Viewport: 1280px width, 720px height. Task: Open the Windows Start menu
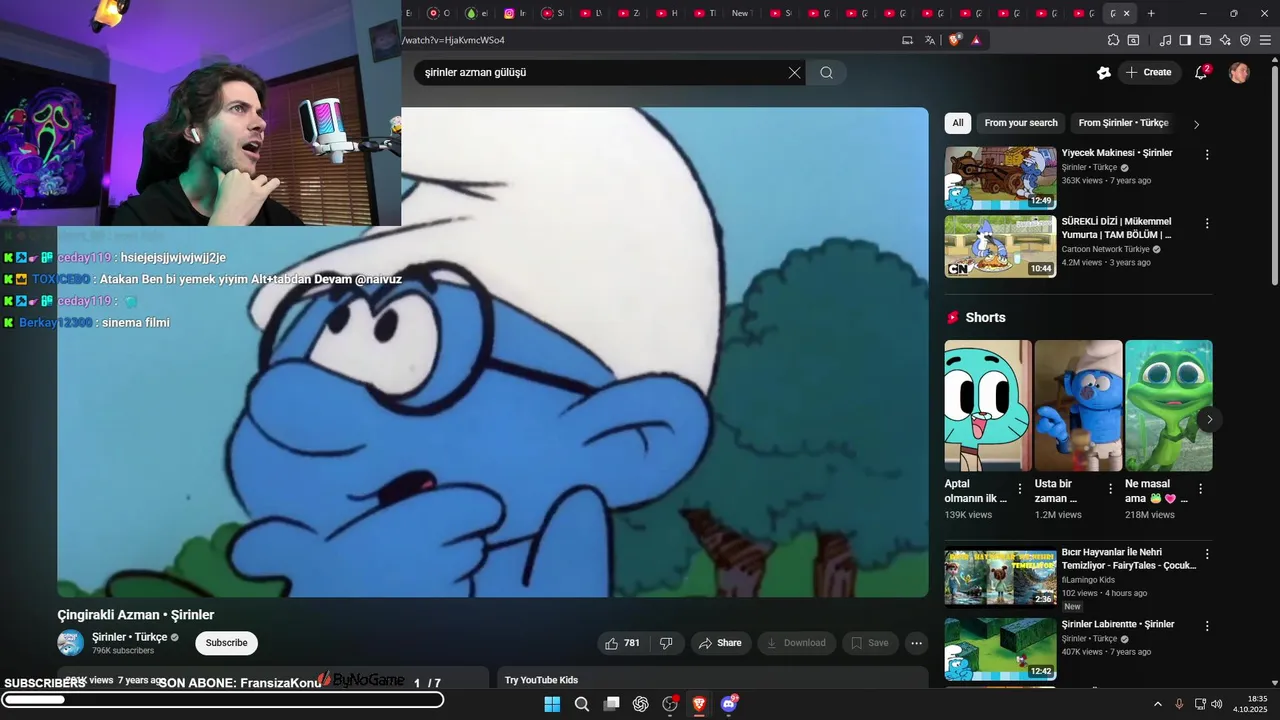click(552, 704)
